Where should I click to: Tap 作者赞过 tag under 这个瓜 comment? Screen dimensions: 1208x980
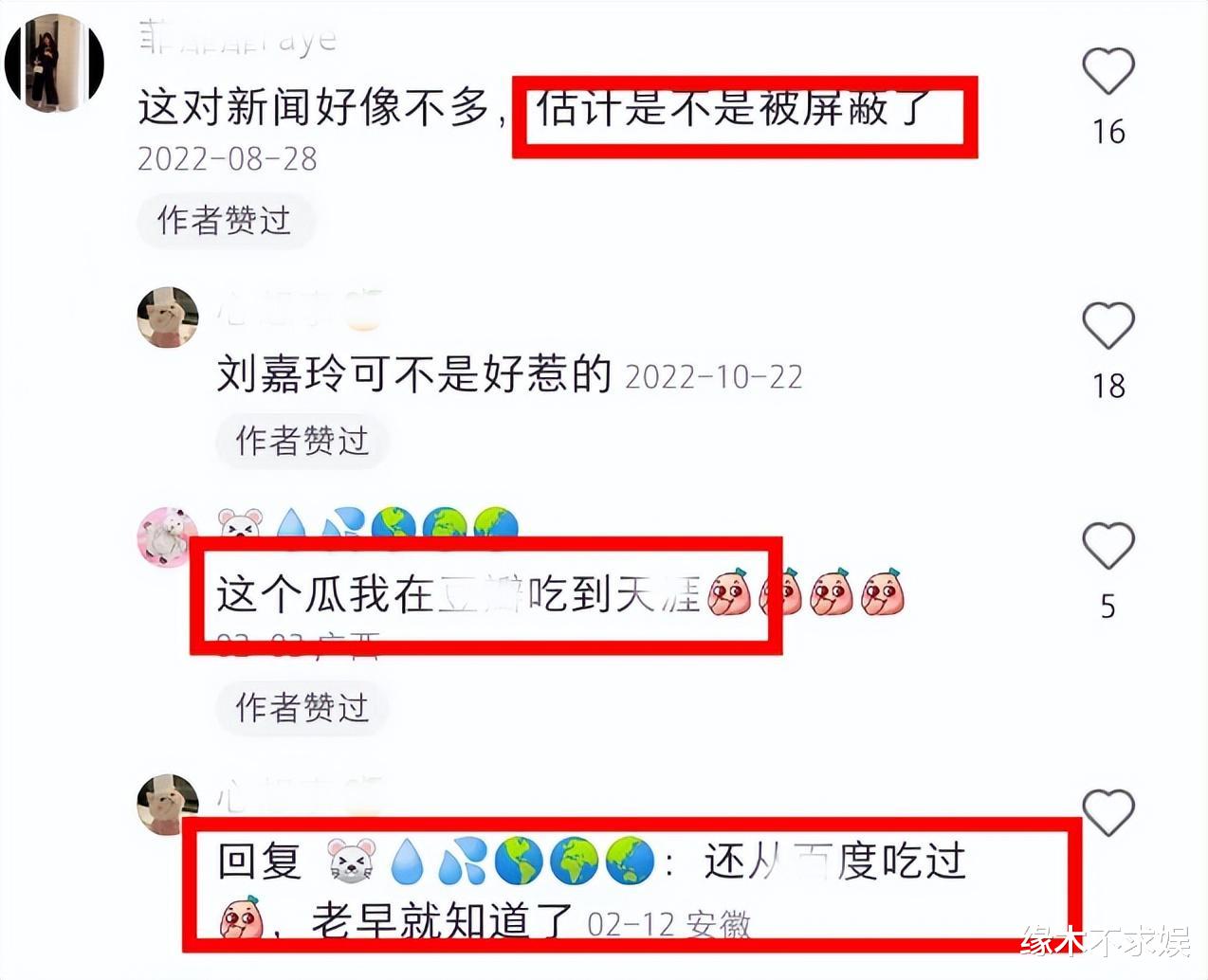coord(302,708)
